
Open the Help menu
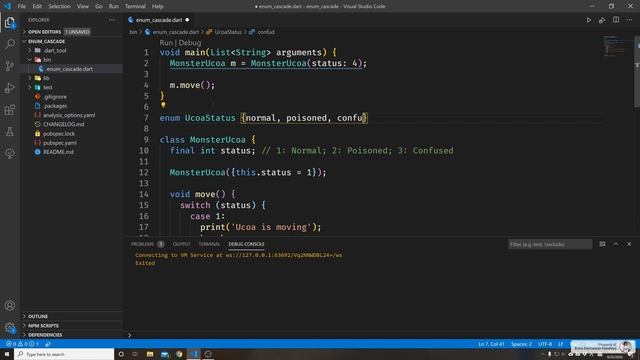click(x=158, y=6)
